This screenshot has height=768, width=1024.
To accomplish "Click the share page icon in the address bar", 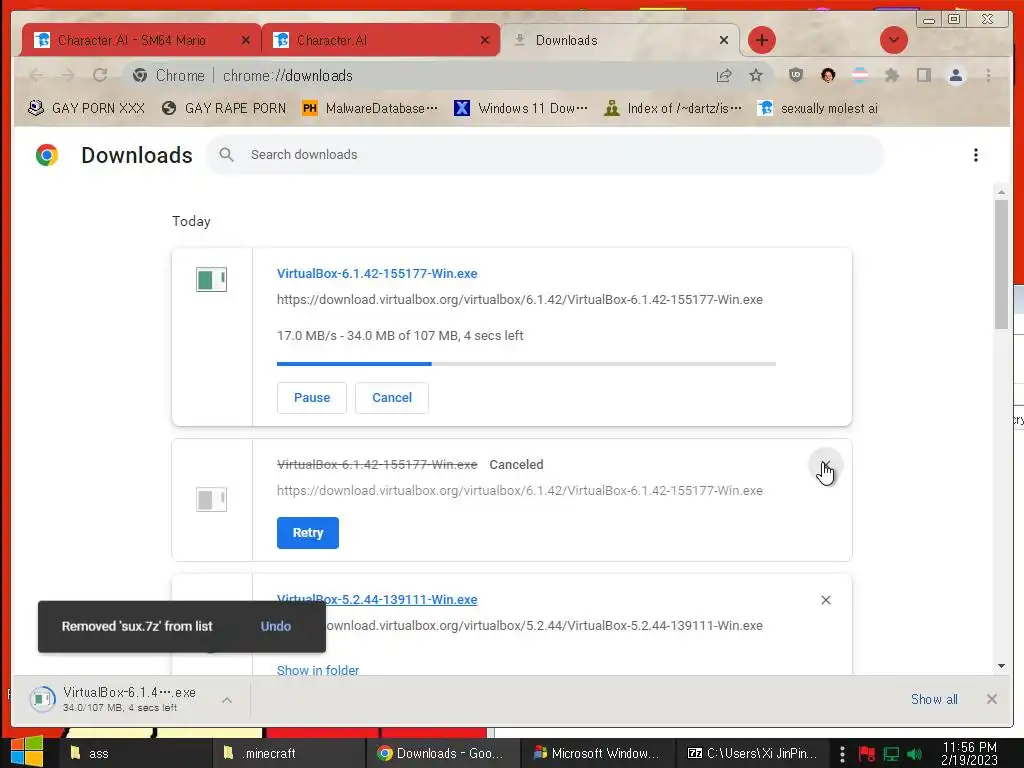I will [x=724, y=76].
